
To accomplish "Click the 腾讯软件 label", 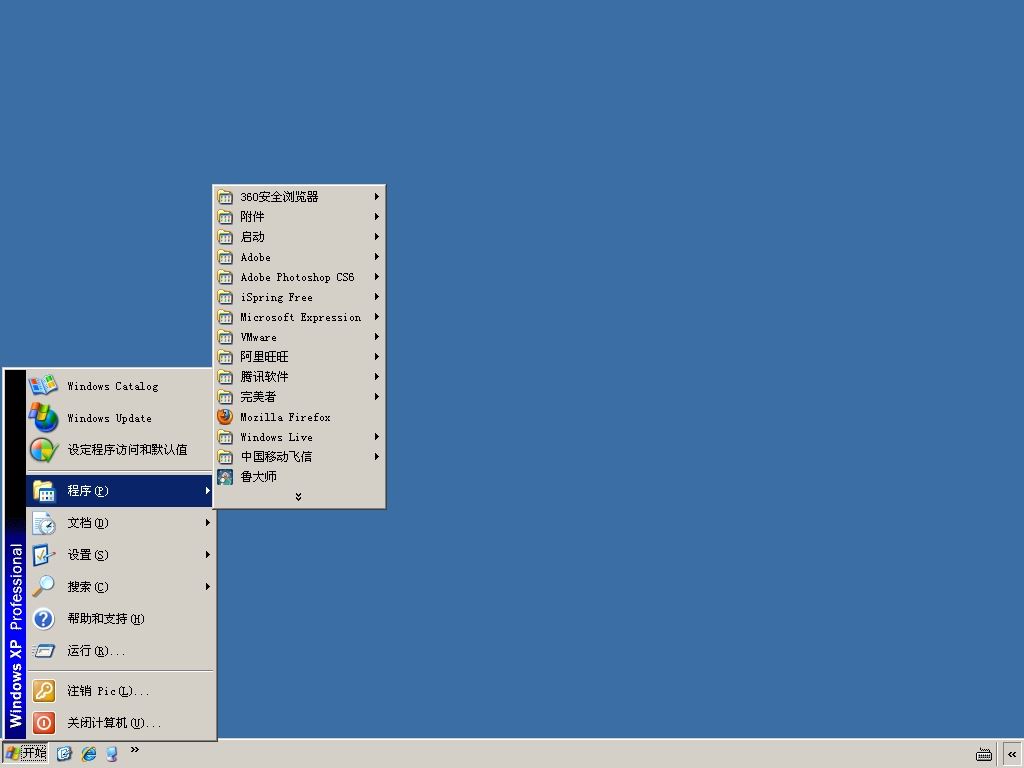I will [264, 377].
